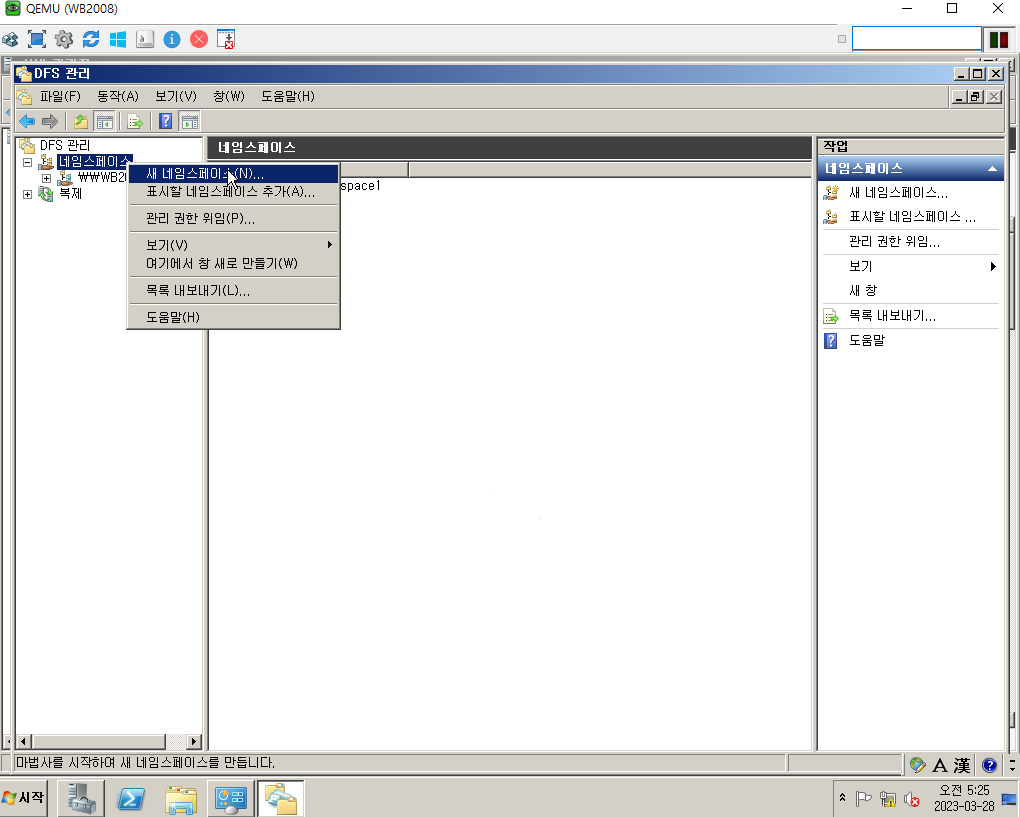1020x817 pixels.
Task: Click the Export list toolbar icon
Action: click(135, 121)
